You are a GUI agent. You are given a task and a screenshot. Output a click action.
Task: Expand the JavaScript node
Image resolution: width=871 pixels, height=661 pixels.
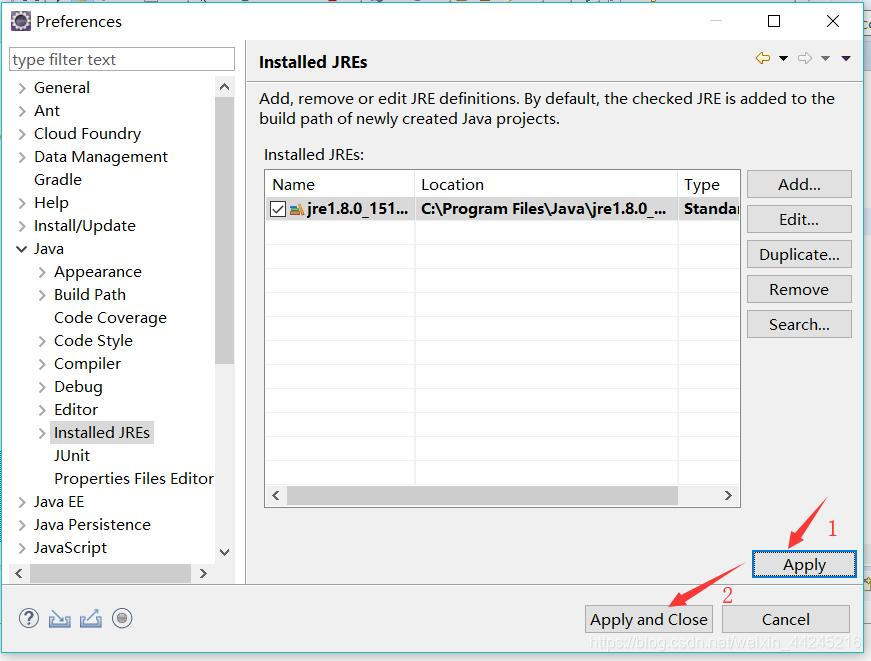coord(22,548)
